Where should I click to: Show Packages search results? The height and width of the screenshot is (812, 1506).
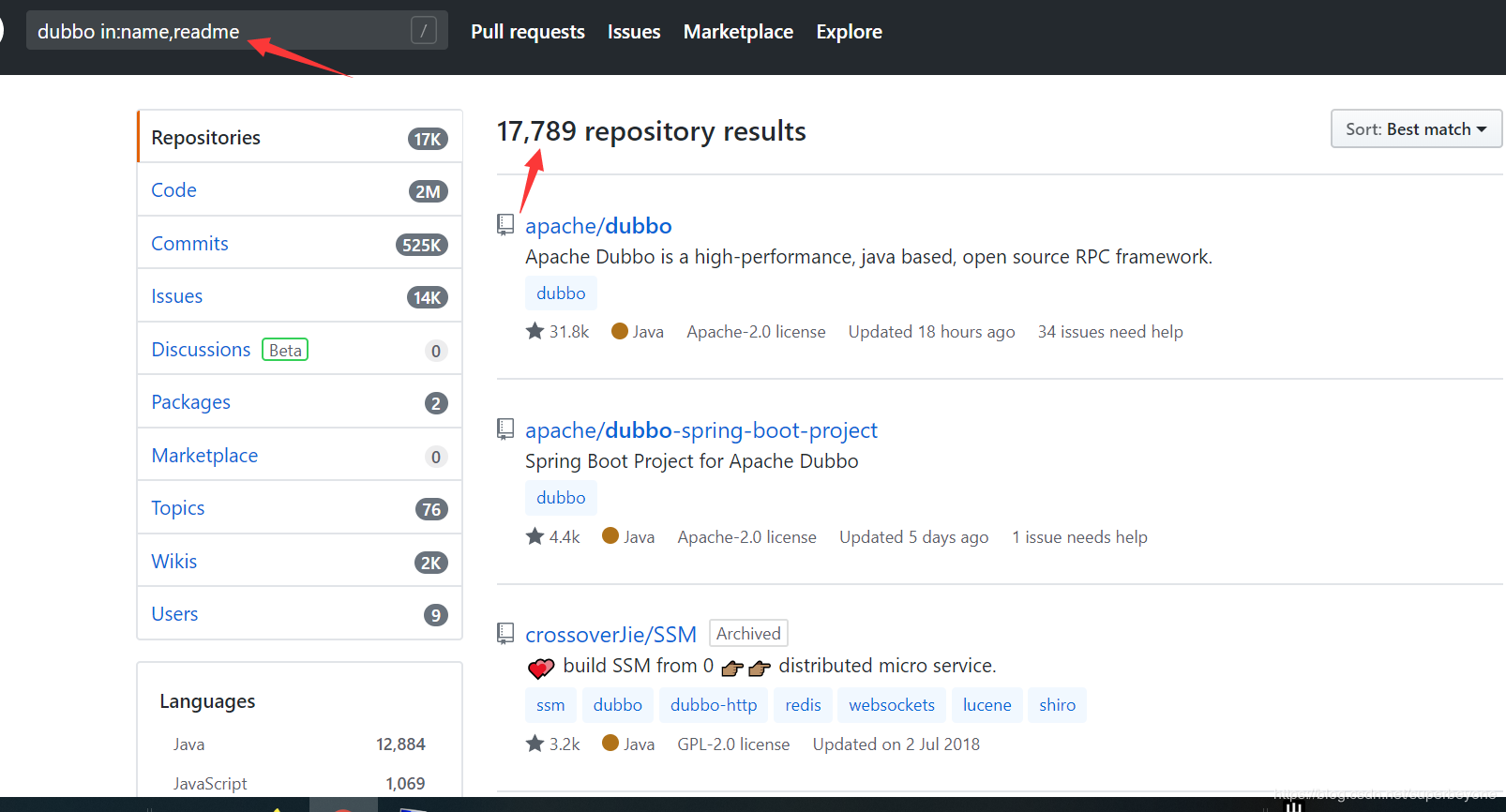click(x=300, y=402)
